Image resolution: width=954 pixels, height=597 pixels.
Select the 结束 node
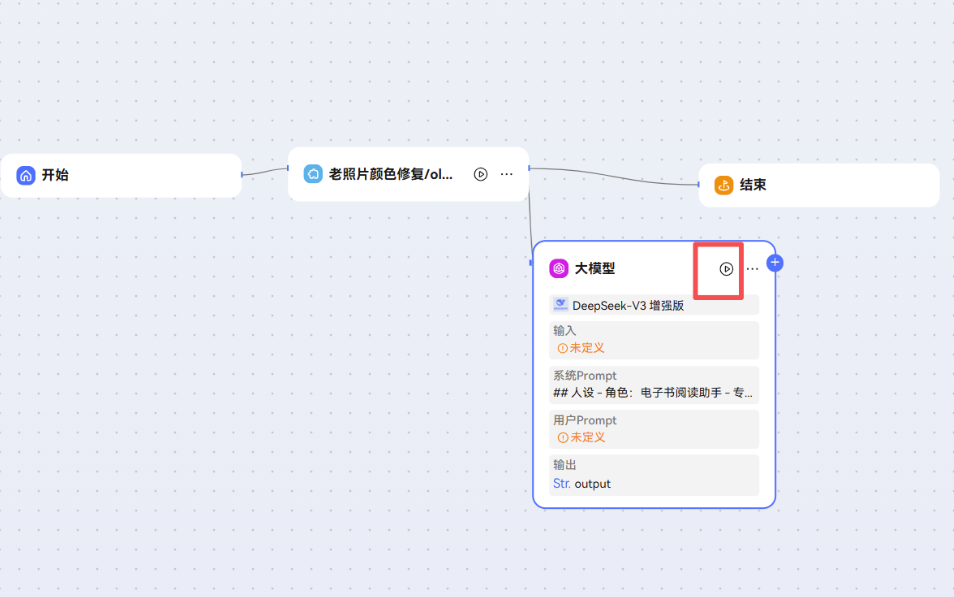818,185
